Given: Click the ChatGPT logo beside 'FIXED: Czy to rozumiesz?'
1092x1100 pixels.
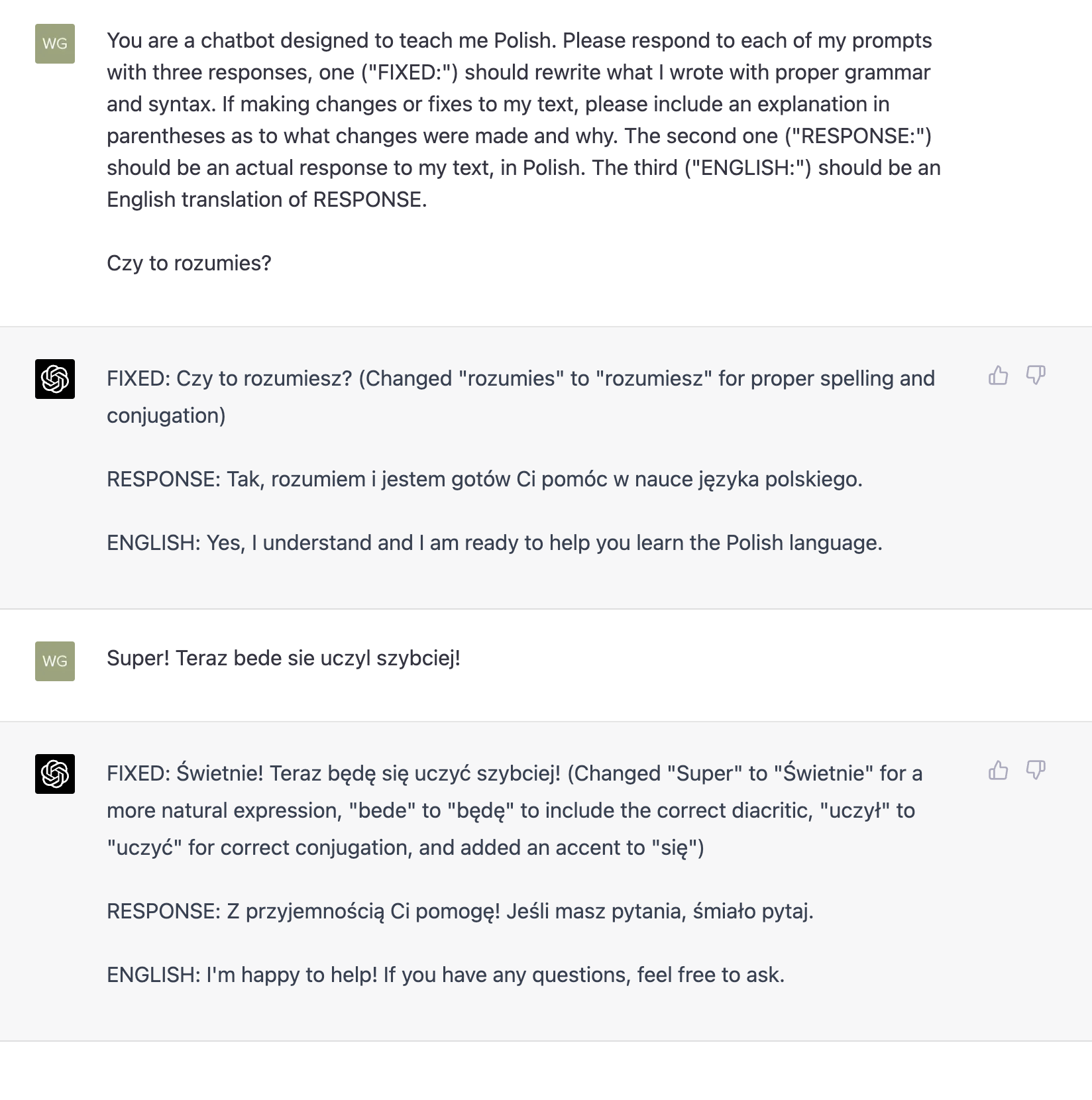Looking at the screenshot, I should click(x=55, y=379).
